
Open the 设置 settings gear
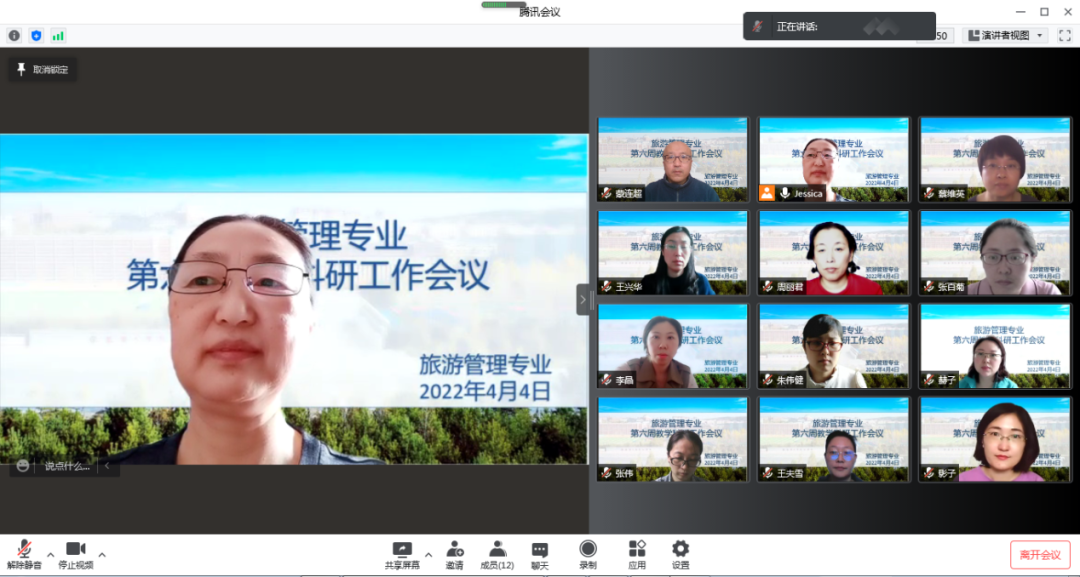(680, 554)
